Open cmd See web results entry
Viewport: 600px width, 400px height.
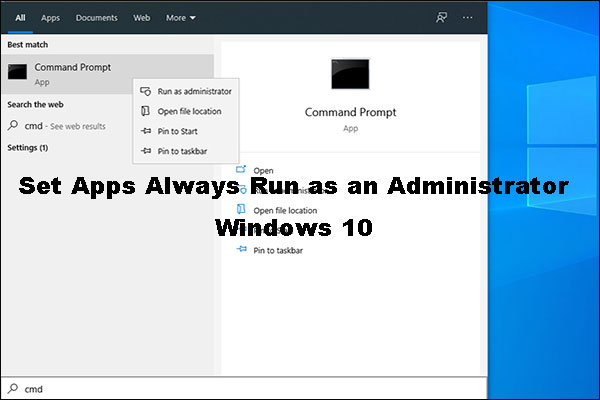point(65,126)
